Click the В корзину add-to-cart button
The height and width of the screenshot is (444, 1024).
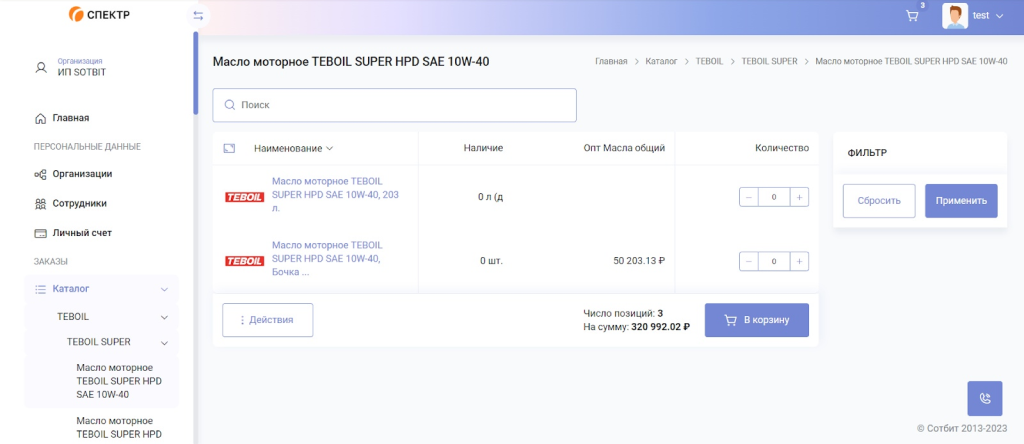click(x=757, y=320)
